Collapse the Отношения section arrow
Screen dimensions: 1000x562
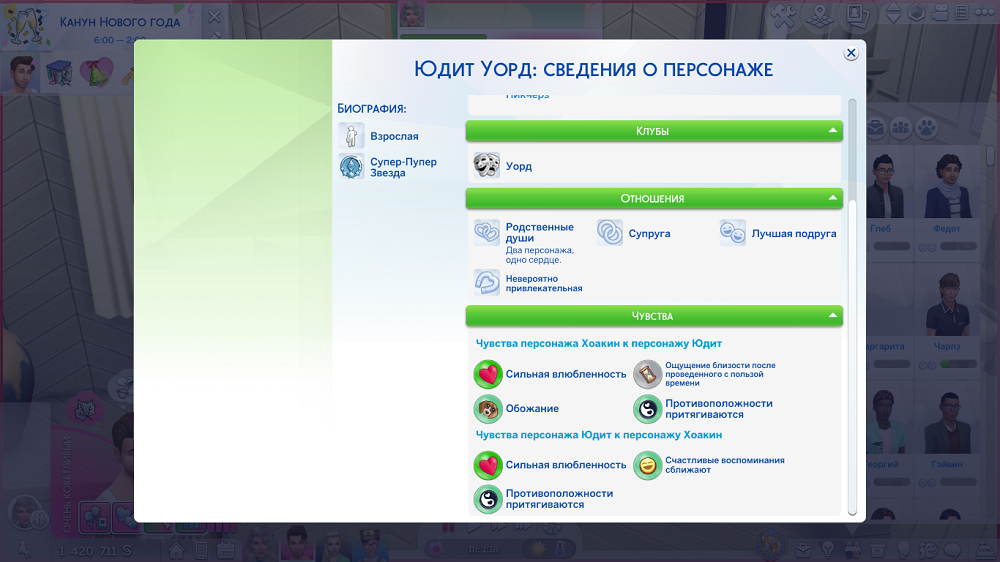[x=832, y=198]
